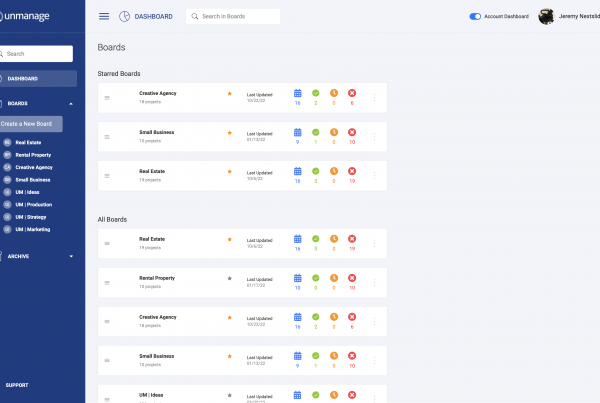Click the SUPPORT link in the sidebar
Image resolution: width=600 pixels, height=403 pixels.
pos(17,384)
